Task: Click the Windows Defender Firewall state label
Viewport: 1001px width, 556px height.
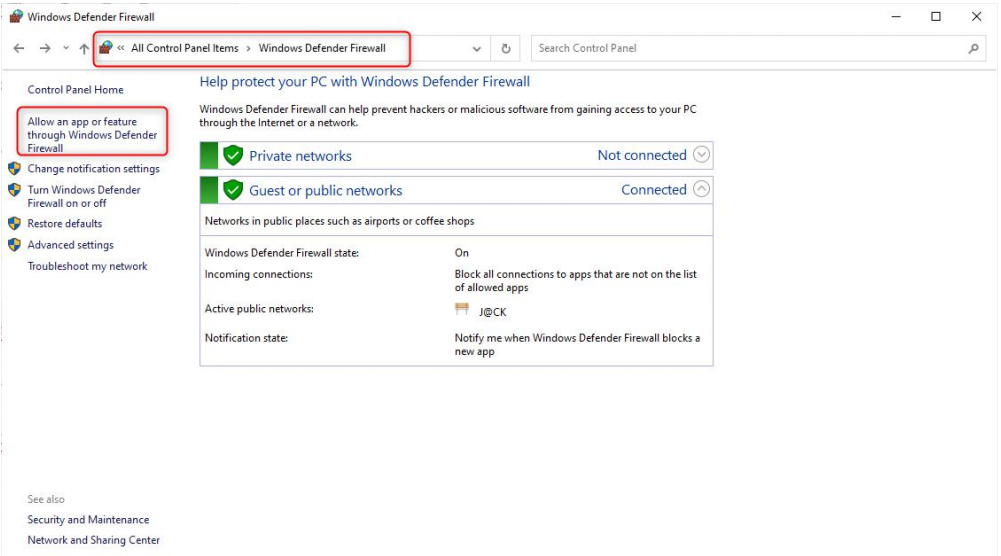Action: (282, 253)
